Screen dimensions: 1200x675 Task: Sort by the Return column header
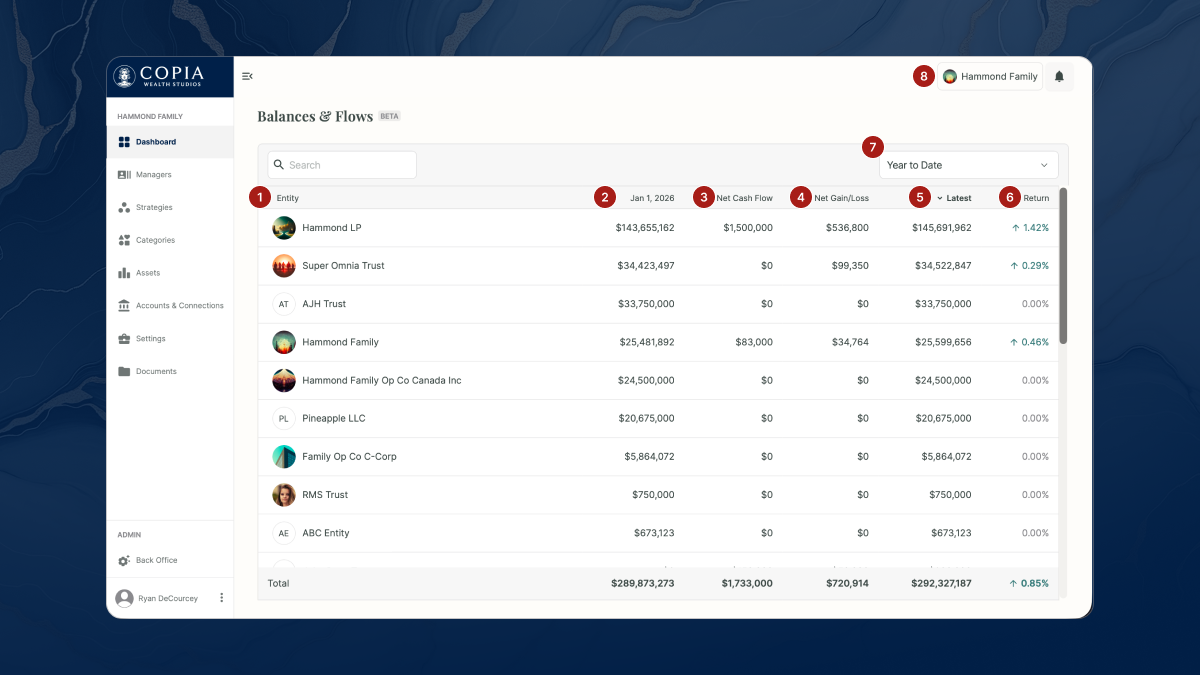[1036, 198]
